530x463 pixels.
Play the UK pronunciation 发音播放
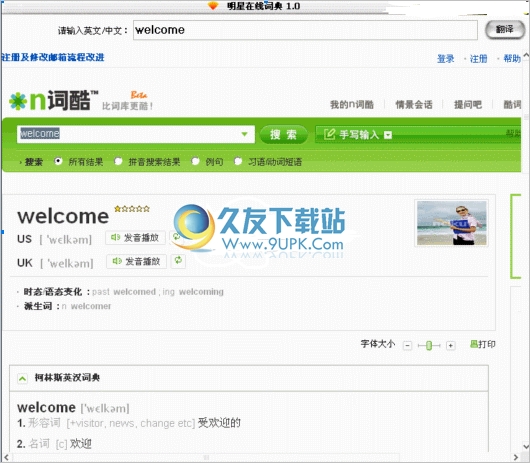tap(137, 261)
